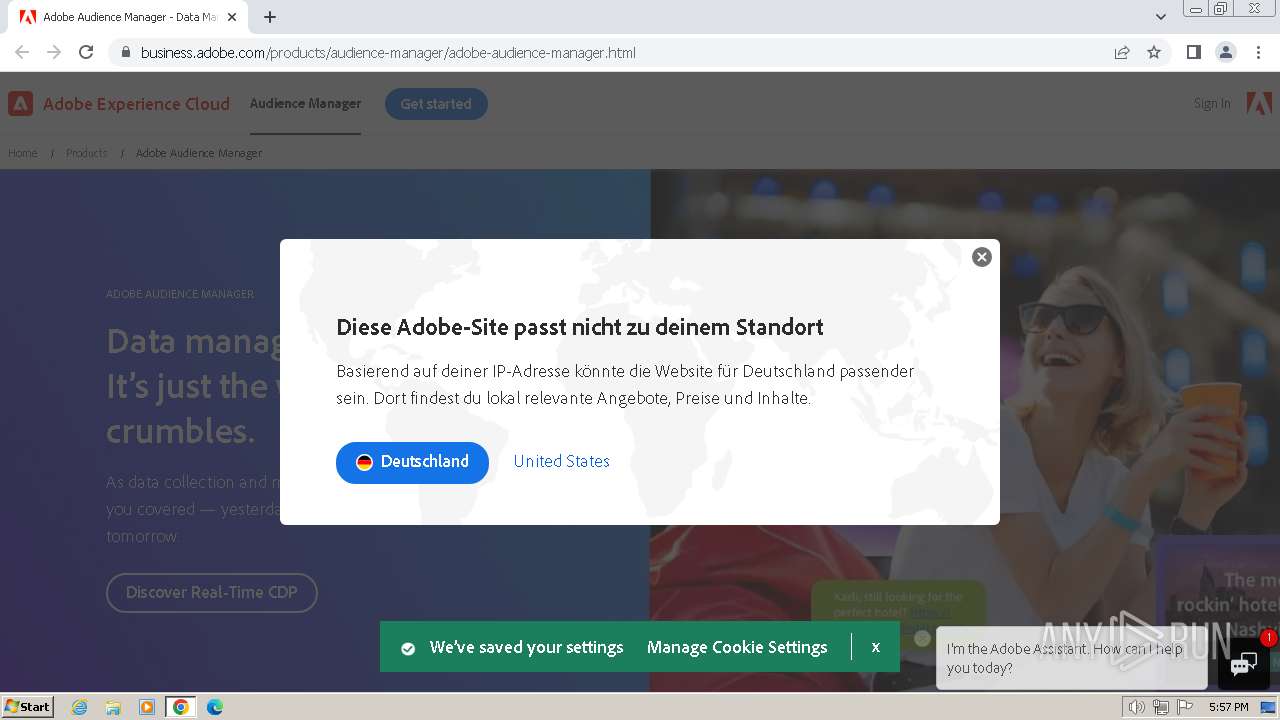Click the browser forward arrow

tap(54, 52)
